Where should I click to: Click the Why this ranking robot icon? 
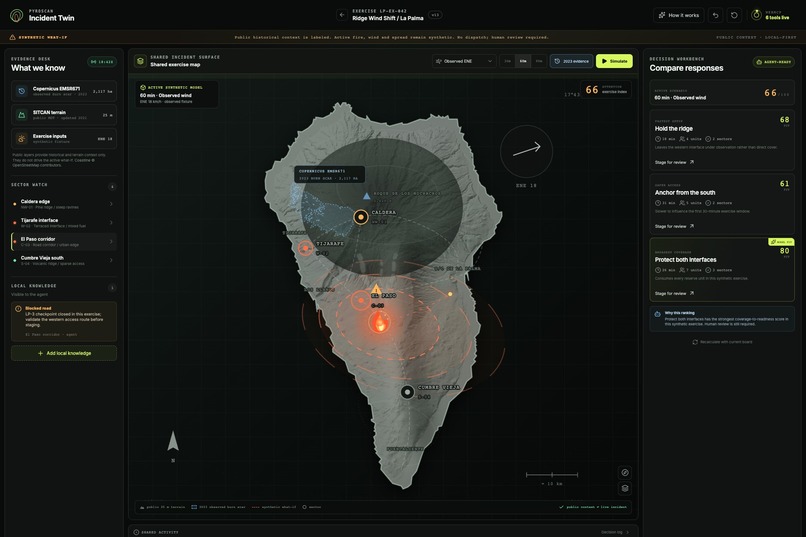657,313
